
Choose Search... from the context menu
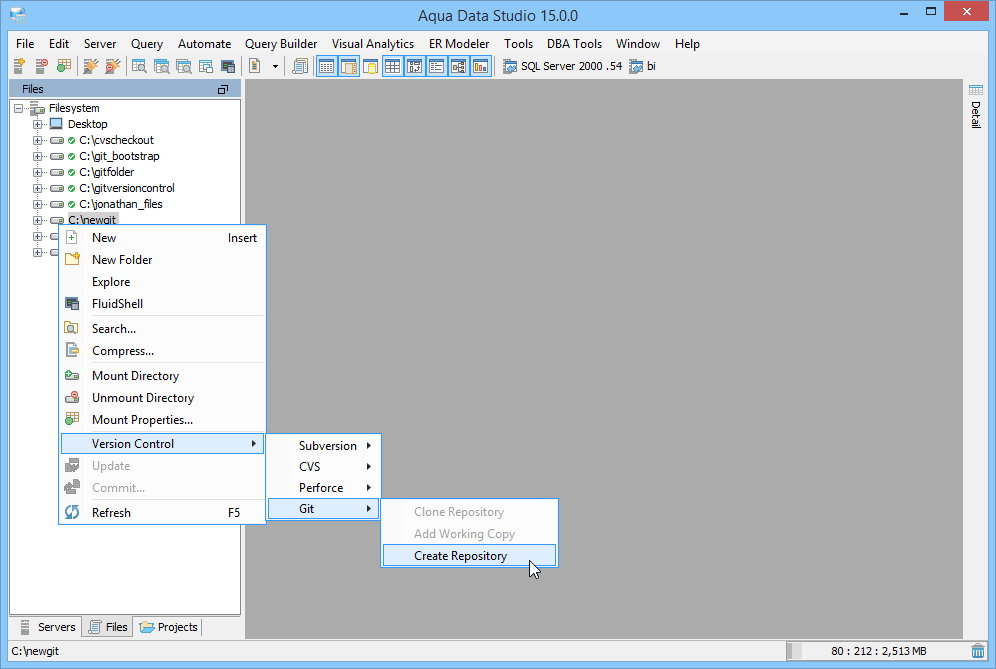162,328
